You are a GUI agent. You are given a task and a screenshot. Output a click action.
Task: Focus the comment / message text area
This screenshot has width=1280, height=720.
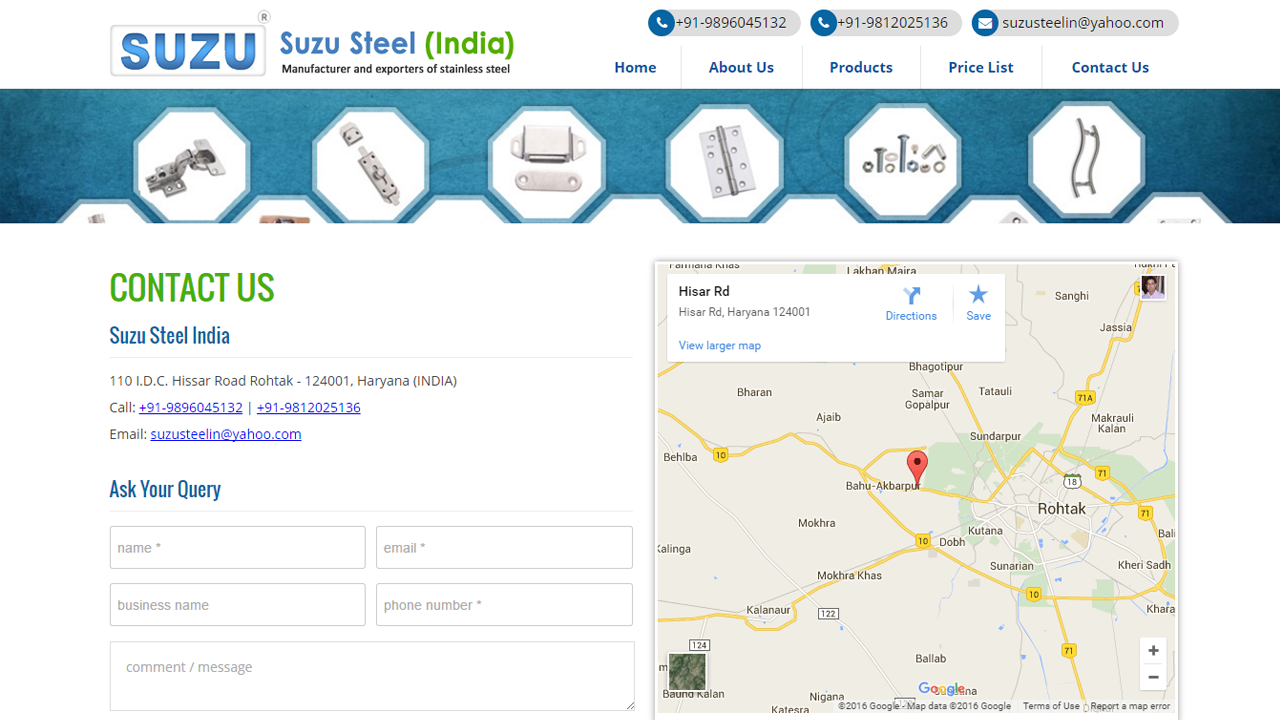(372, 676)
